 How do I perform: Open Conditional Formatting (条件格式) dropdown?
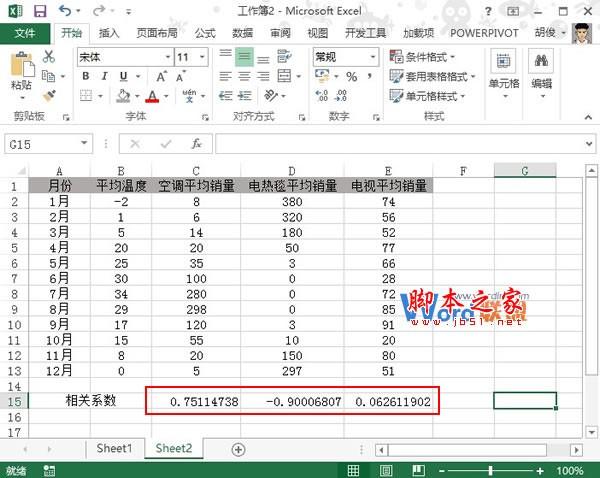pyautogui.click(x=422, y=57)
